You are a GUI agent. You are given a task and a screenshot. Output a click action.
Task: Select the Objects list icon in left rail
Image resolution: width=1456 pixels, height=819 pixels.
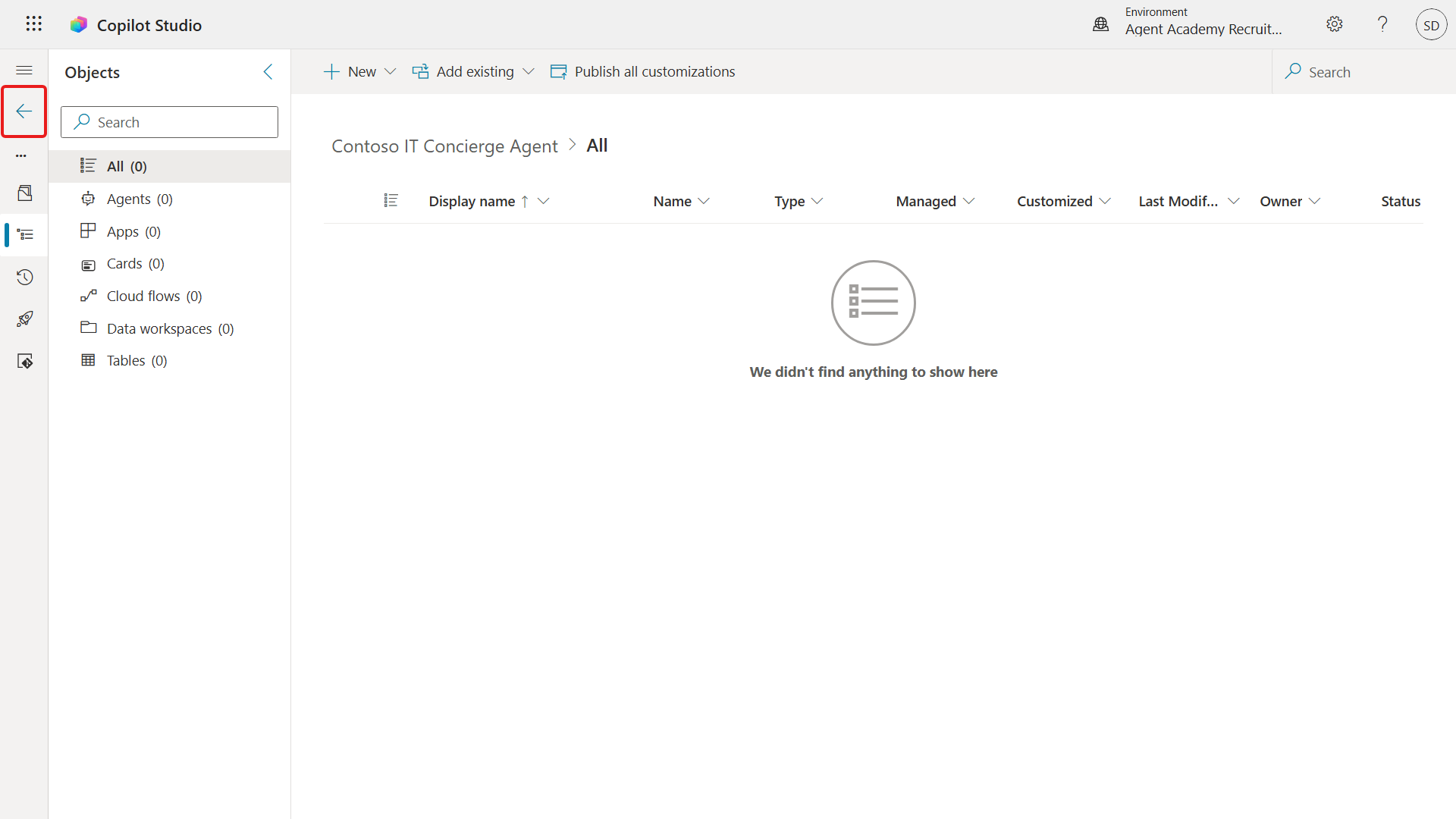tap(25, 234)
